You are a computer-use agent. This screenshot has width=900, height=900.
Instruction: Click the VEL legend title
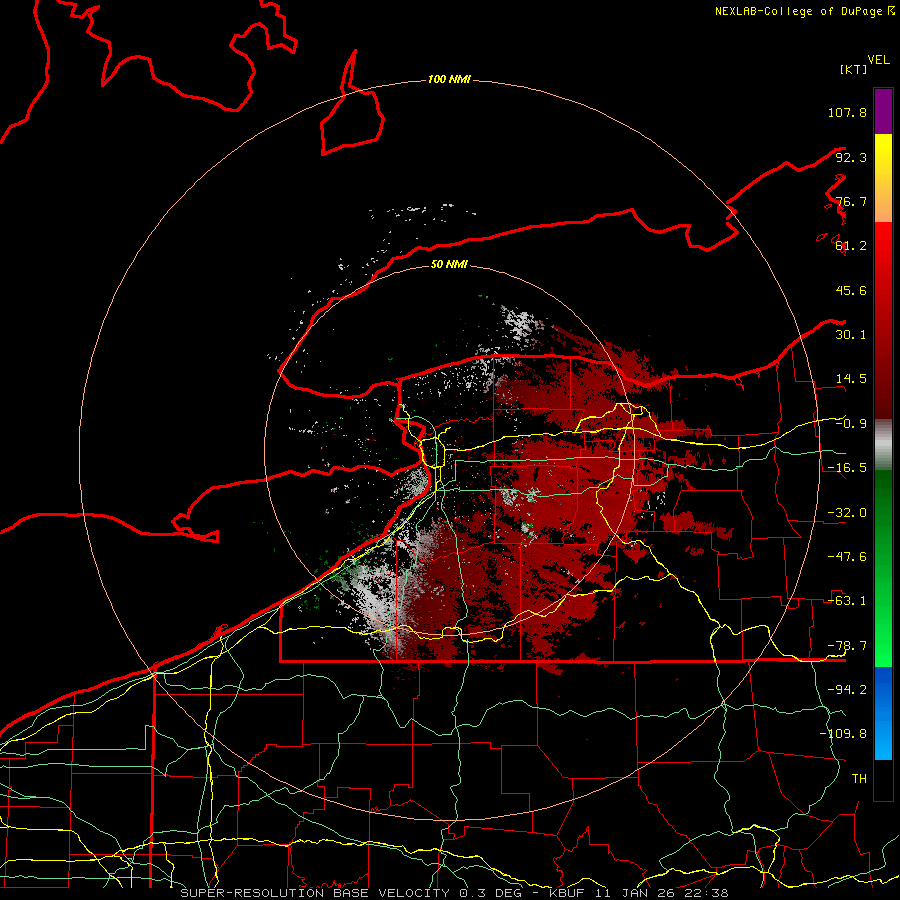coord(878,60)
